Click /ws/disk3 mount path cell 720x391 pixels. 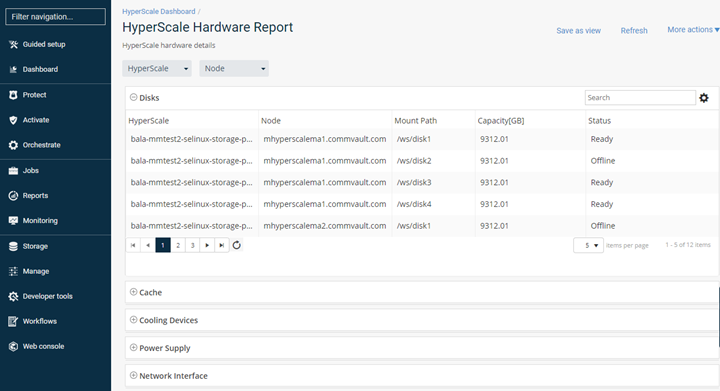pyautogui.click(x=414, y=183)
